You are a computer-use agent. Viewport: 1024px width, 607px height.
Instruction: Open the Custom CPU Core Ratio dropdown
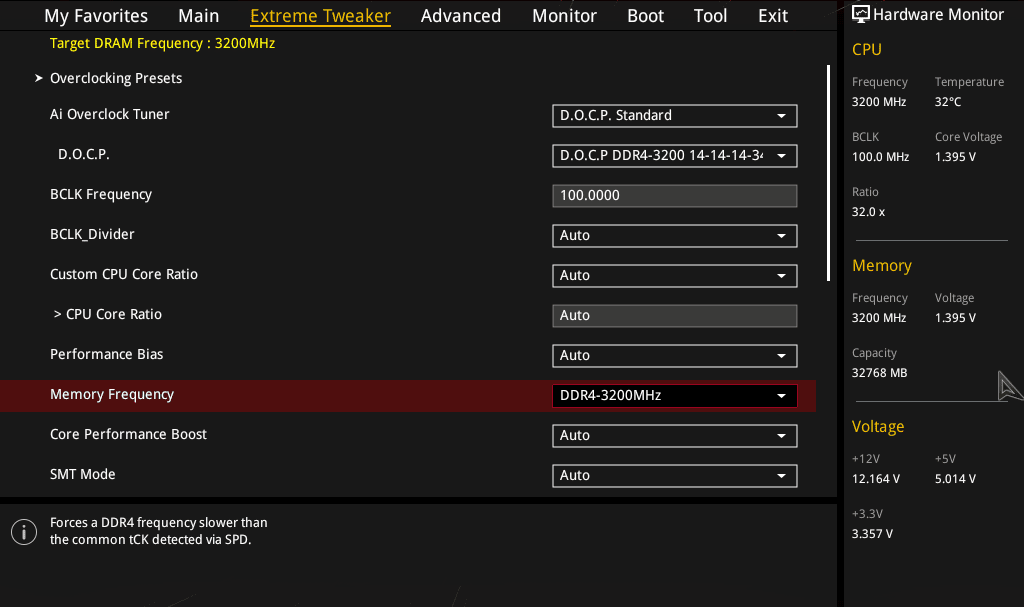click(675, 275)
